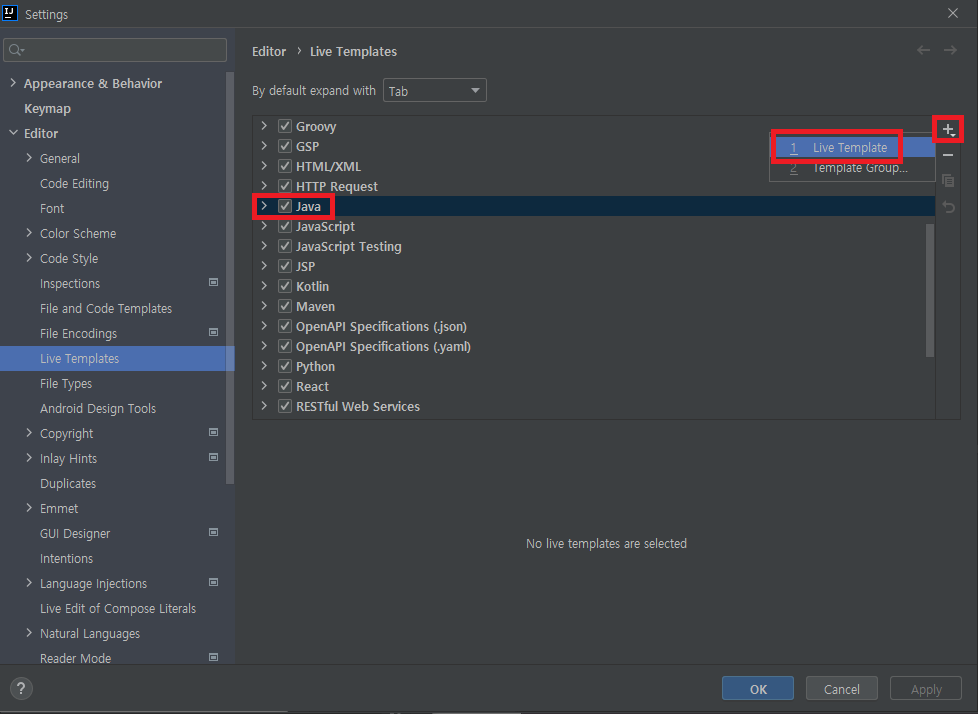Click the project-level icon beside Copyright
The width and height of the screenshot is (978, 714).
coord(213,432)
